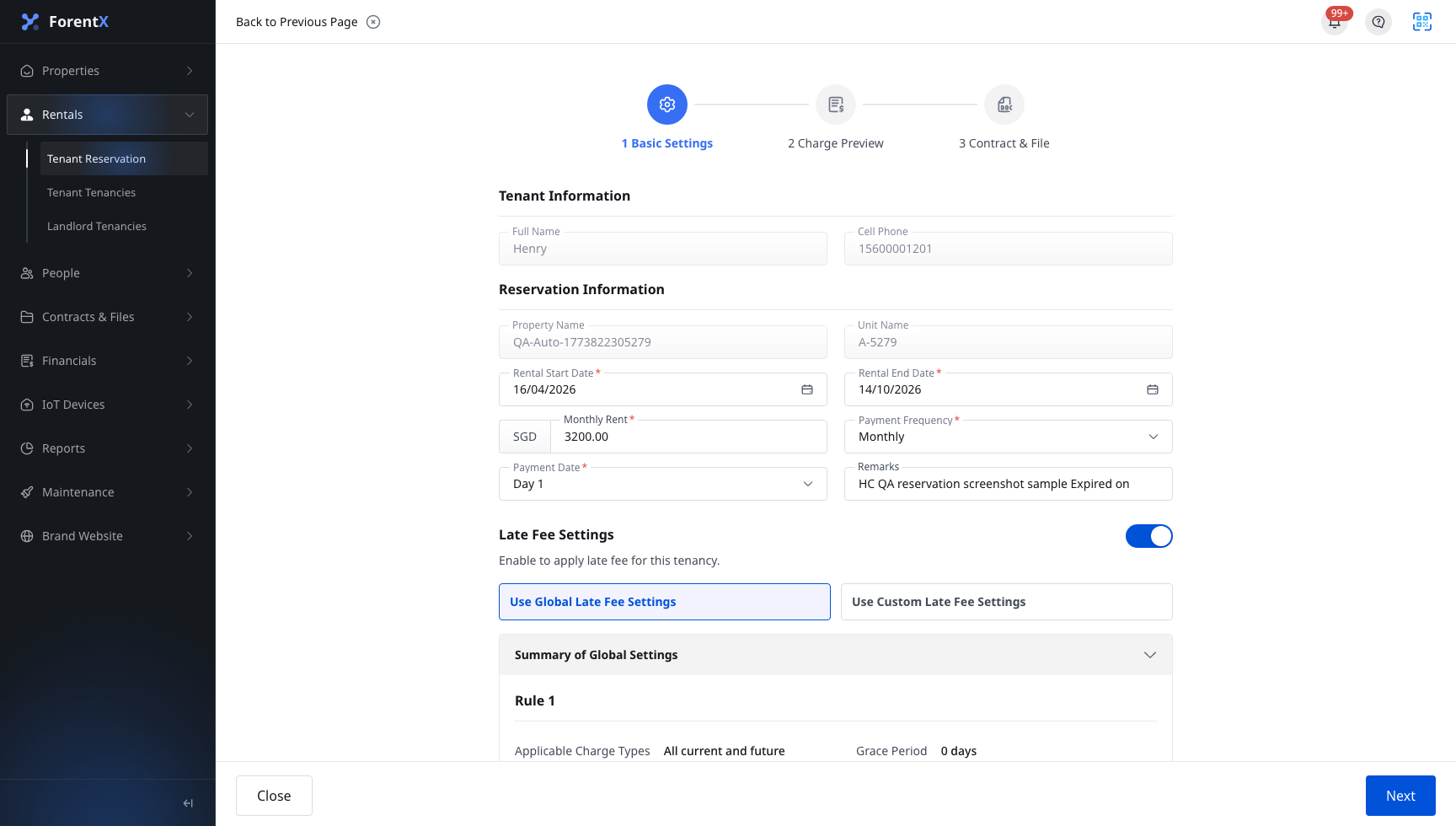This screenshot has height=826, width=1456.
Task: Click the People icon in sidebar
Action: [27, 273]
